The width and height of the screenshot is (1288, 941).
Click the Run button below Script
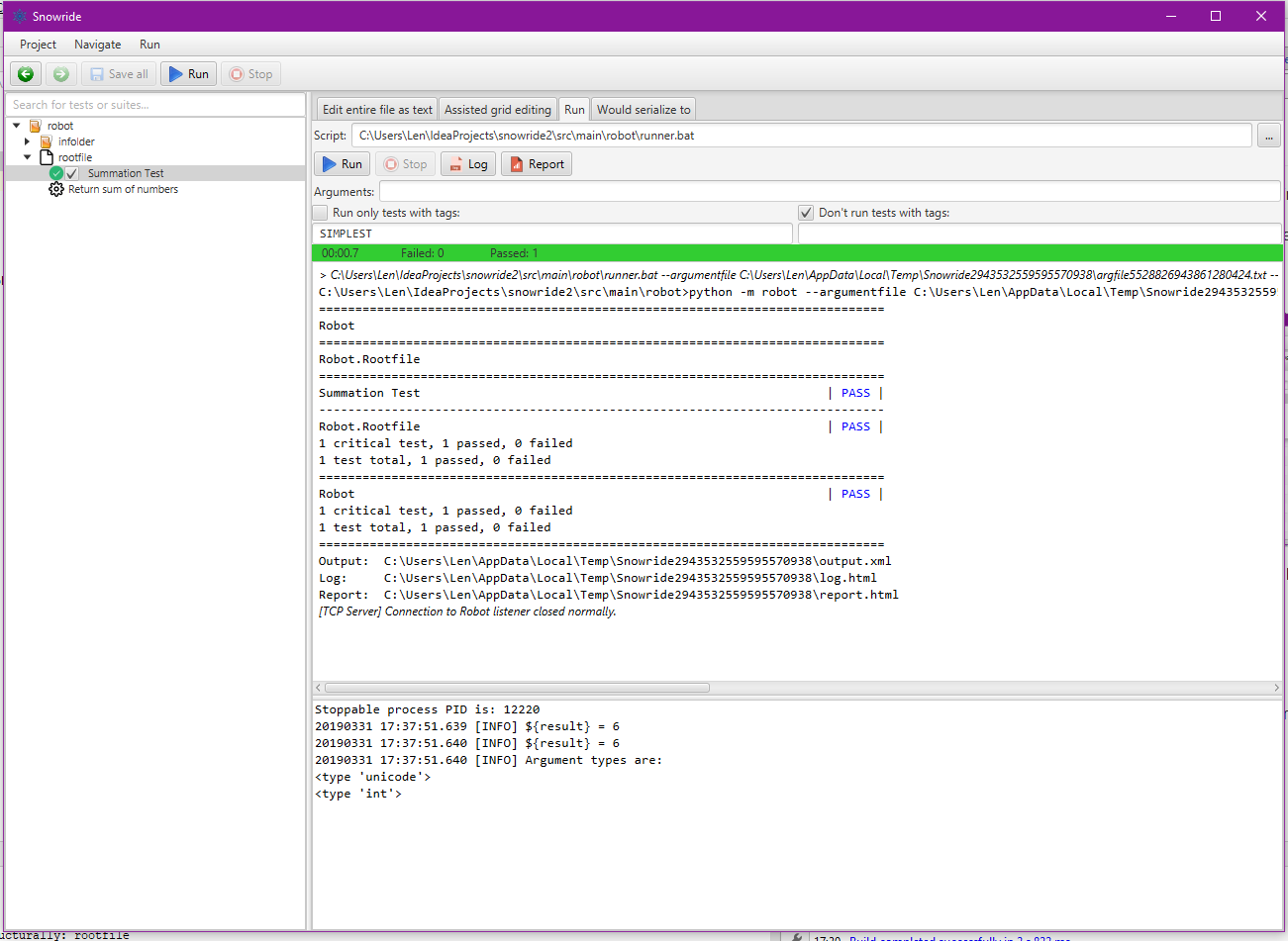click(x=343, y=164)
